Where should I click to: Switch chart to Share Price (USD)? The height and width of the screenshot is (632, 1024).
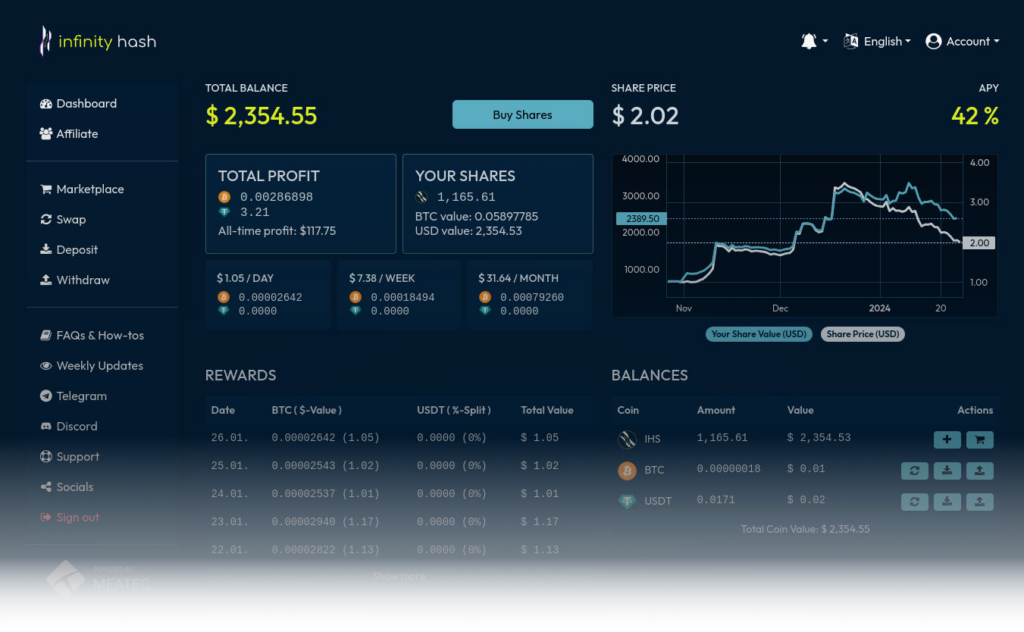862,334
